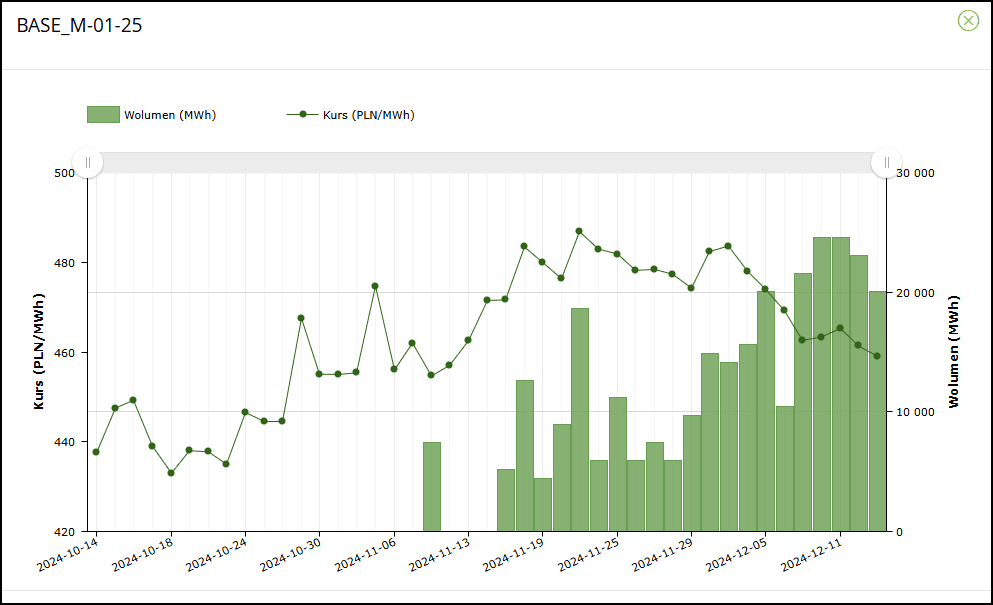Image resolution: width=993 pixels, height=605 pixels.
Task: Close the BASE_M-01-25 chart dialog
Action: pos(967,21)
